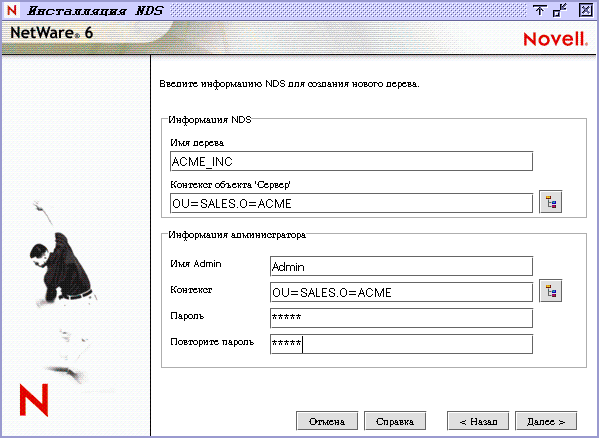
Task: Click the 'Информация администратора' group title
Action: [x=237, y=235]
